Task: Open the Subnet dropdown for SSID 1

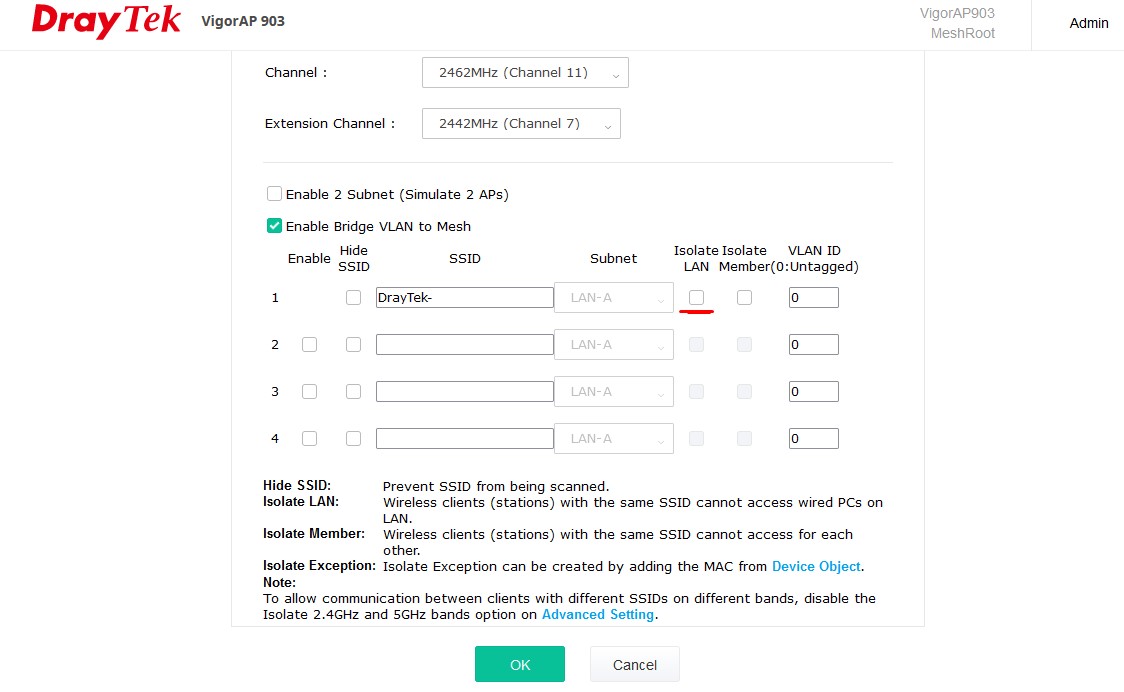Action: click(613, 298)
